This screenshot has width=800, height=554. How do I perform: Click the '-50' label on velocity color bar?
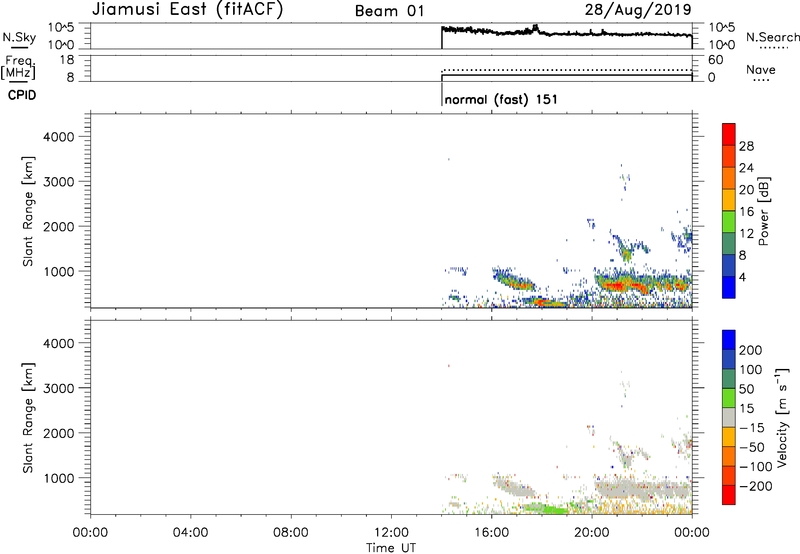[752, 447]
